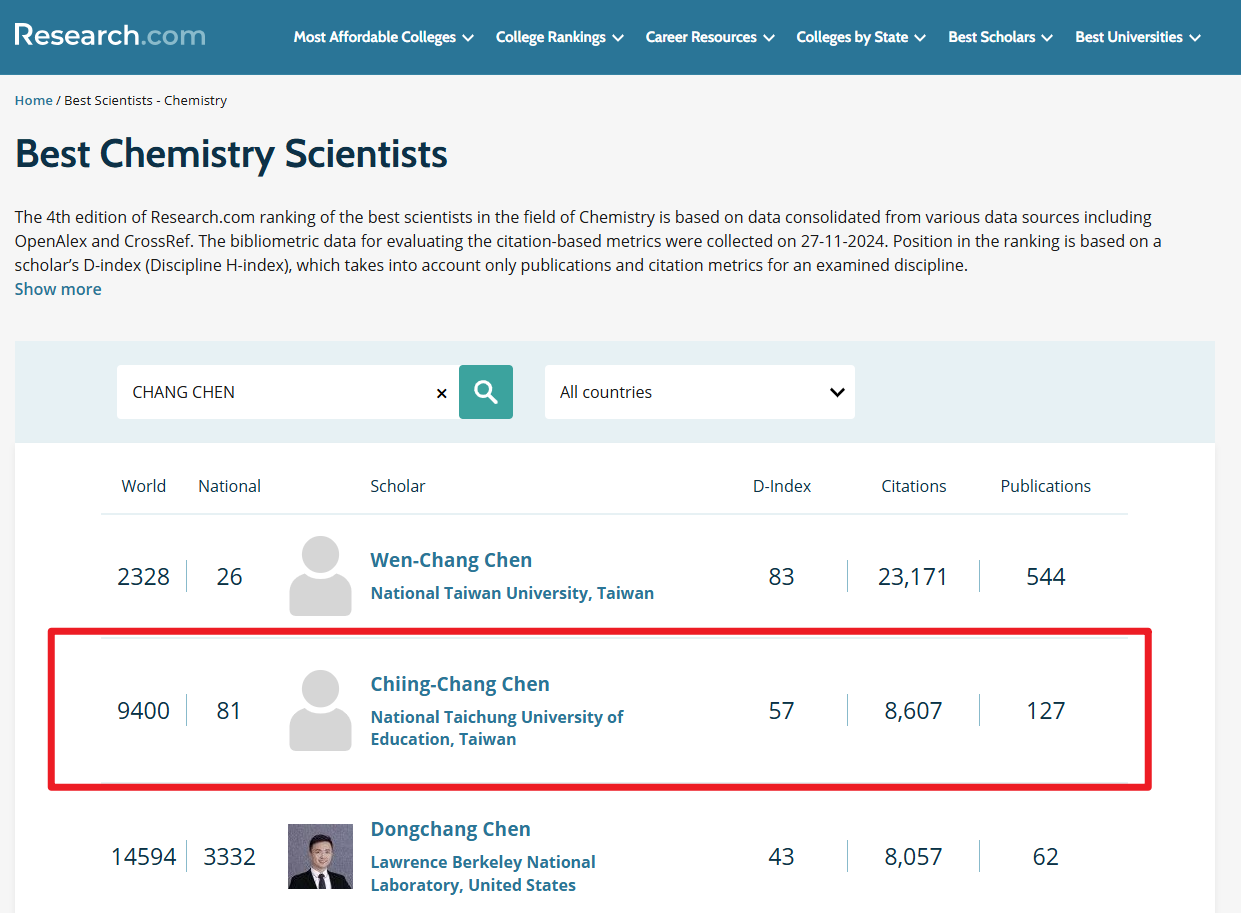The width and height of the screenshot is (1241, 913).
Task: Click D-Index value 83
Action: click(781, 577)
